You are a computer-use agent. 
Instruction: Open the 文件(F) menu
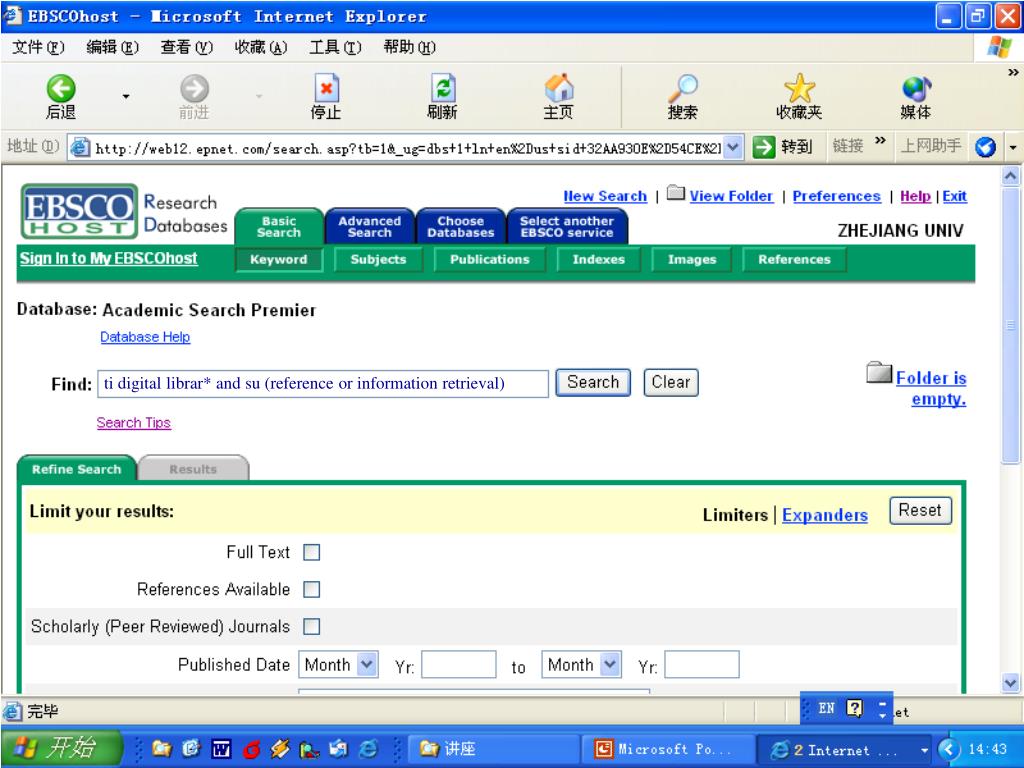coord(38,47)
